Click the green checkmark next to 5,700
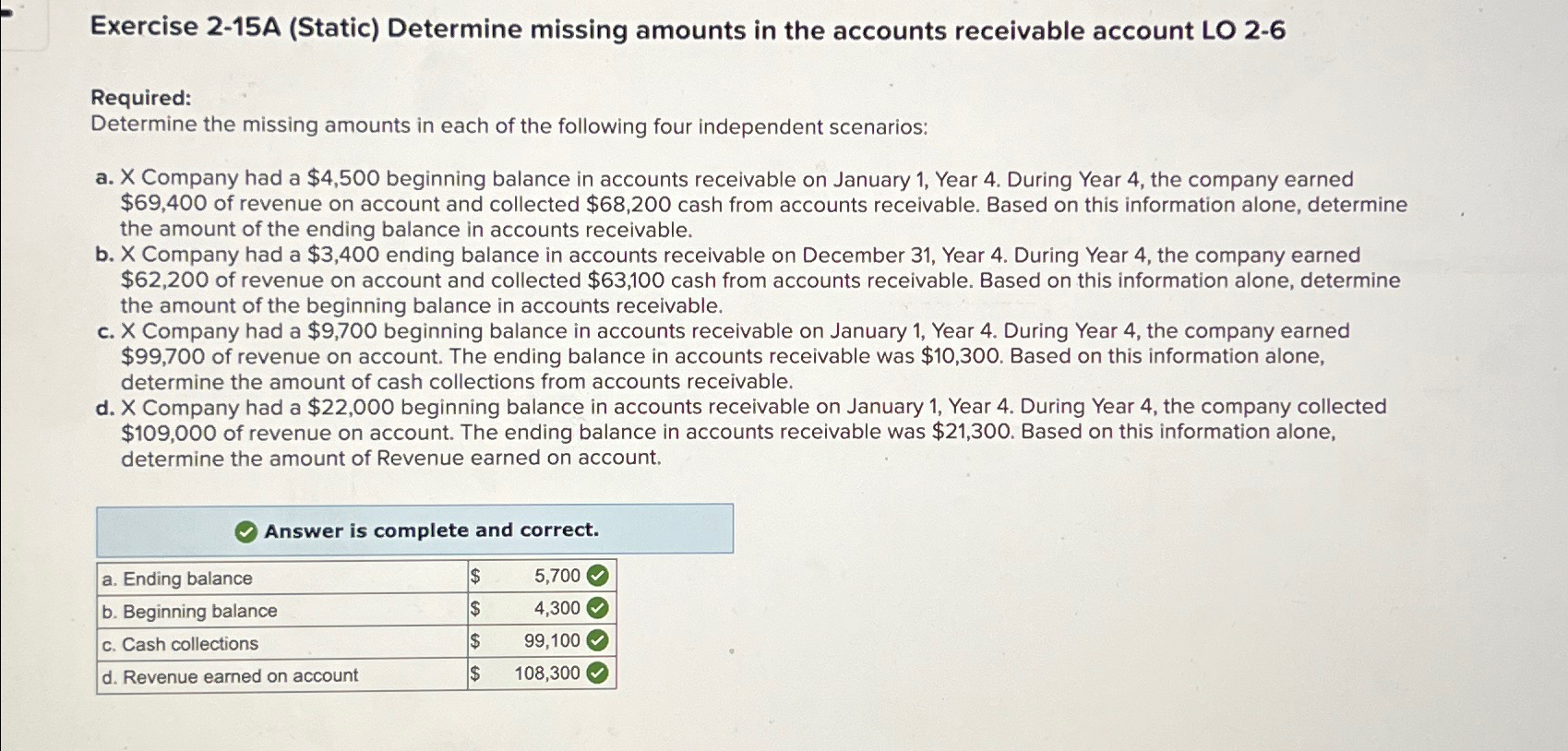The image size is (1568, 751). [x=598, y=576]
